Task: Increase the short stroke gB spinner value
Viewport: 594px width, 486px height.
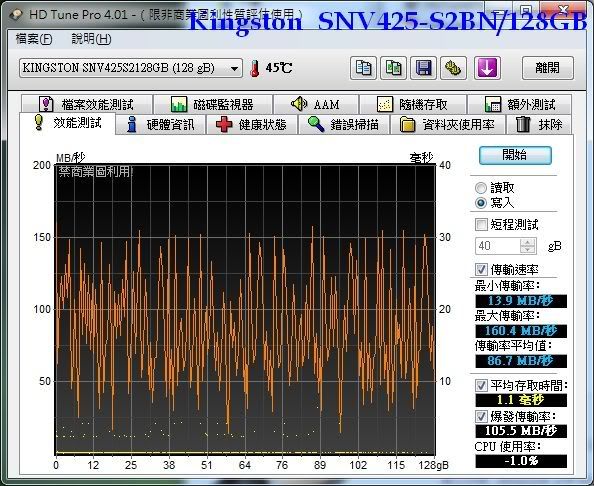Action: click(x=528, y=242)
